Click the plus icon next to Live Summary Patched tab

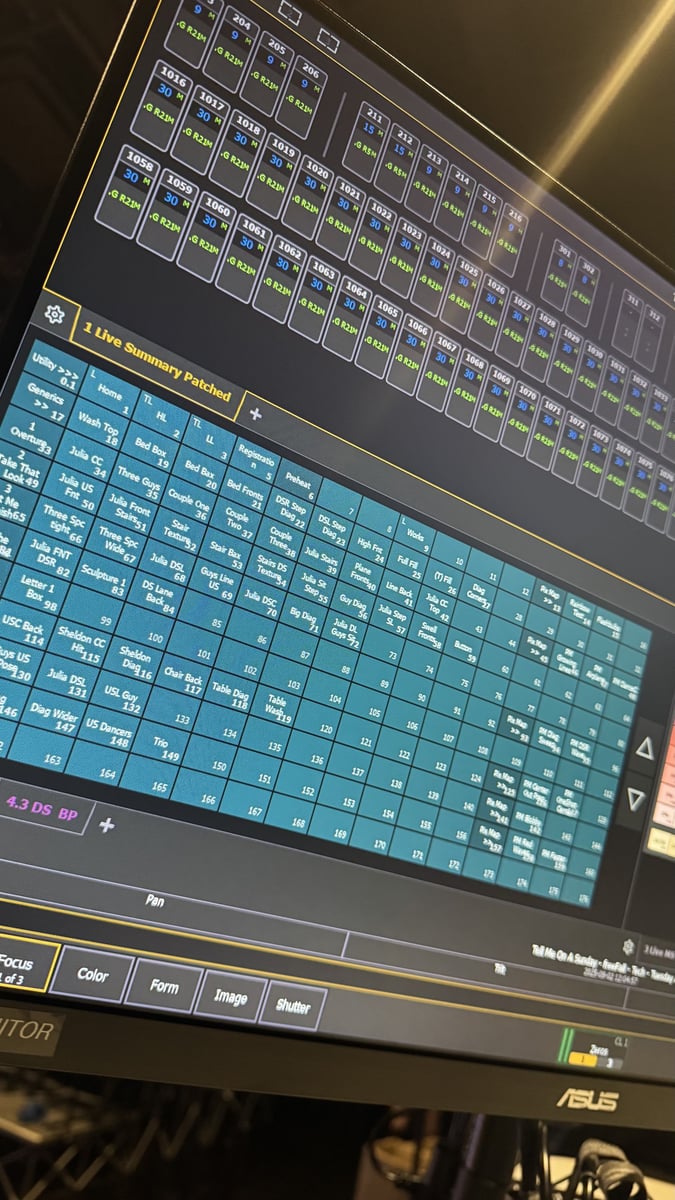pos(254,414)
